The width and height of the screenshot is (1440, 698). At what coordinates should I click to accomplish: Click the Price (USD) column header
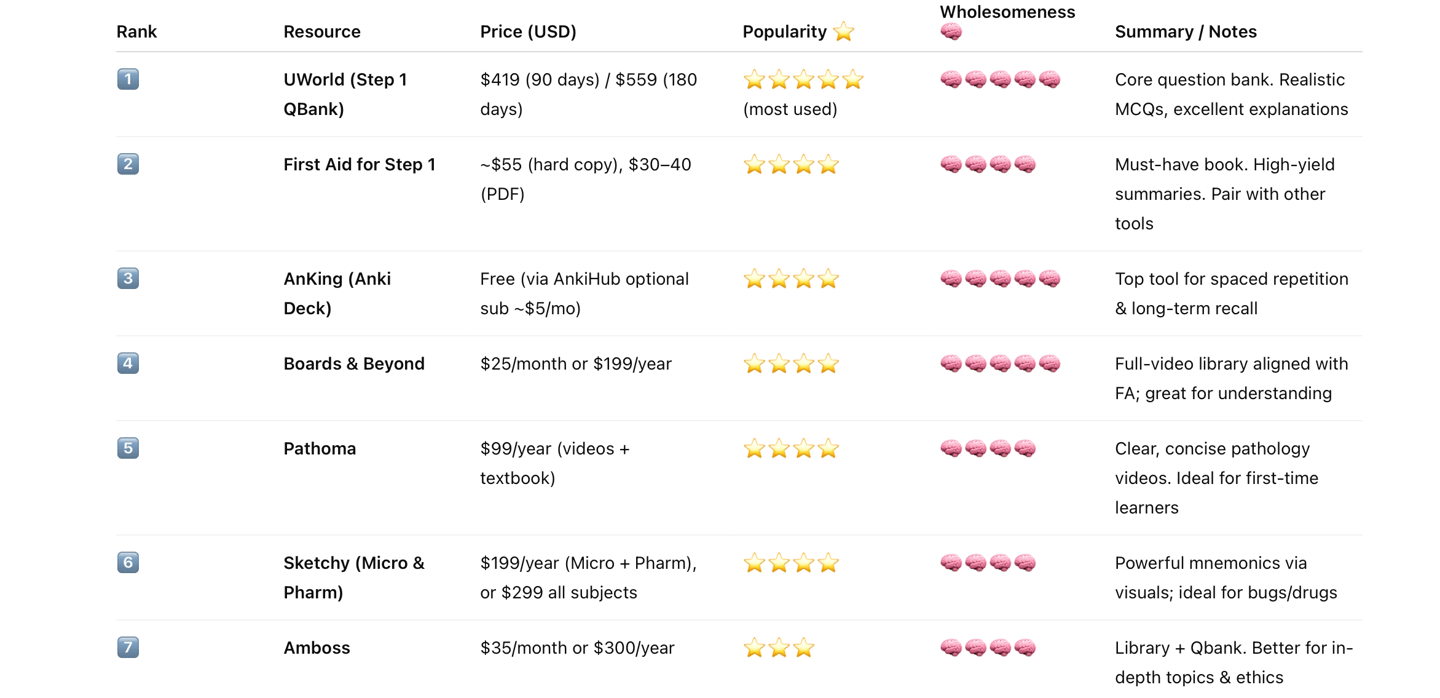click(528, 32)
